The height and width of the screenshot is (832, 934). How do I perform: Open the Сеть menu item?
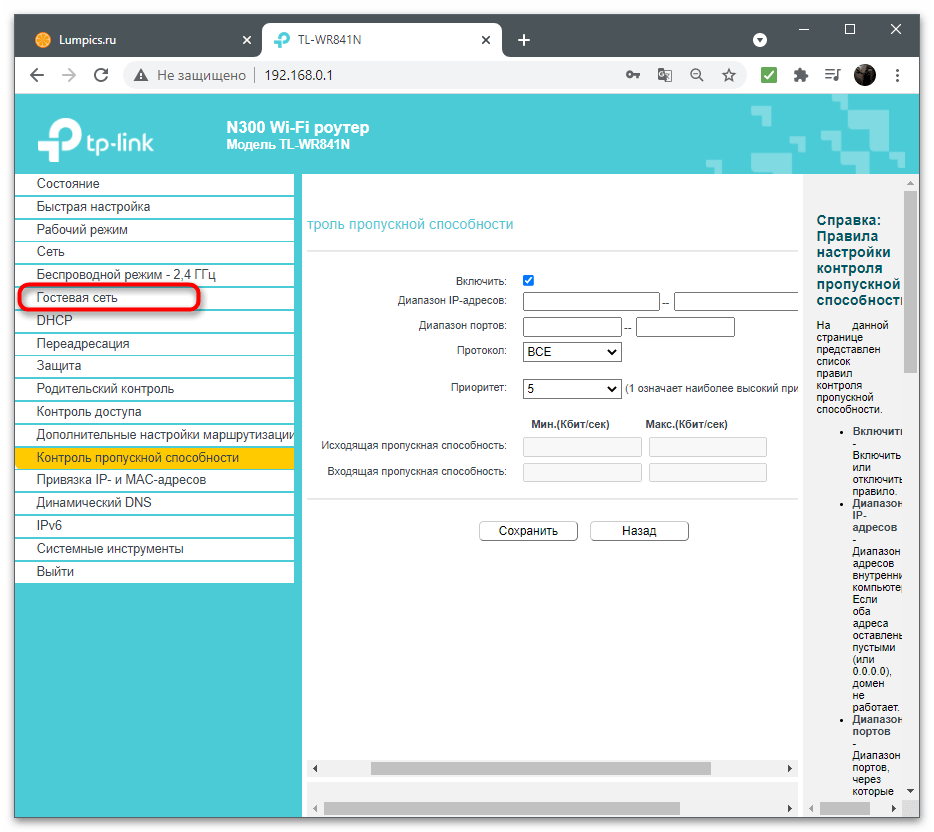[154, 252]
